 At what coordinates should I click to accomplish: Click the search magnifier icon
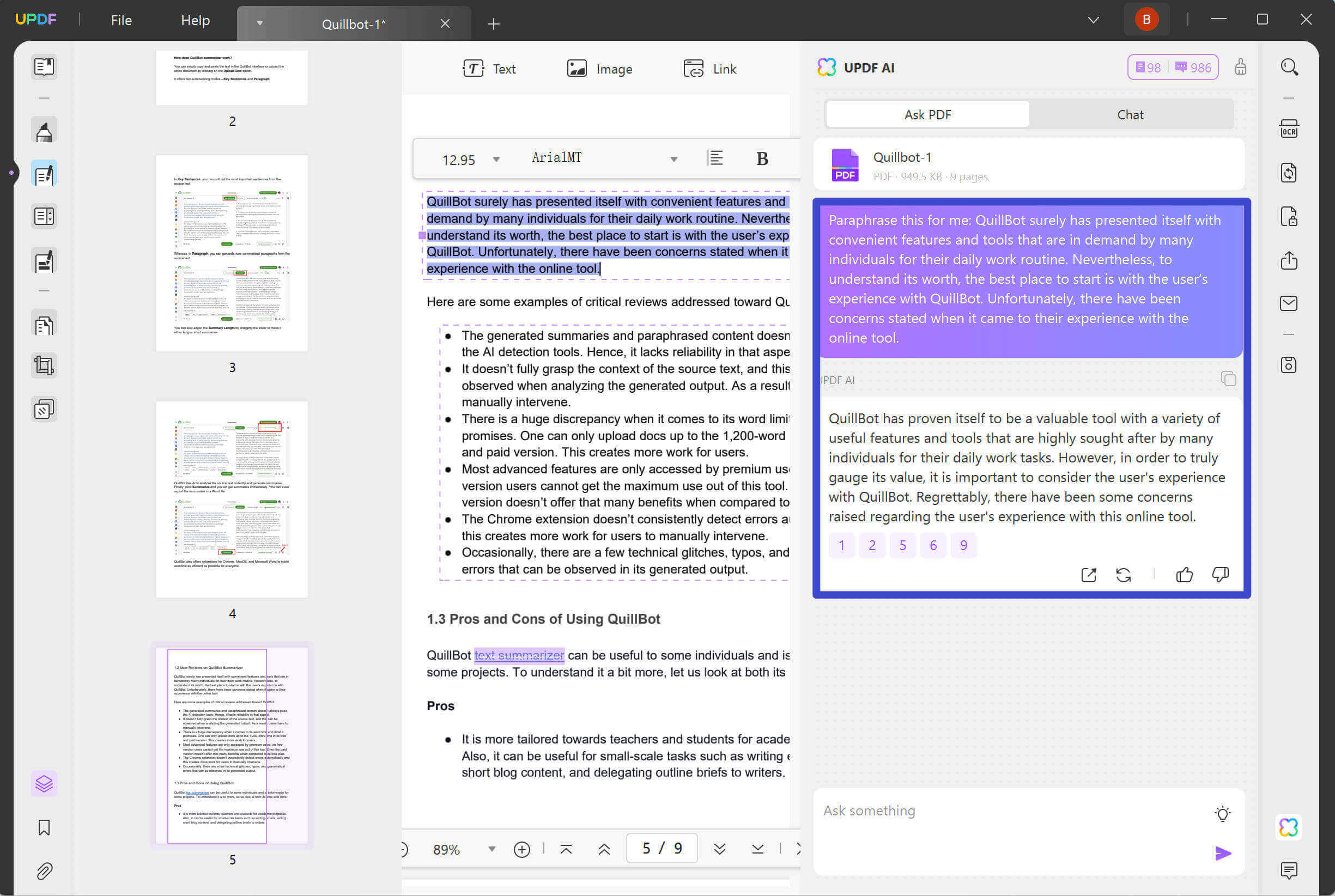click(1289, 68)
